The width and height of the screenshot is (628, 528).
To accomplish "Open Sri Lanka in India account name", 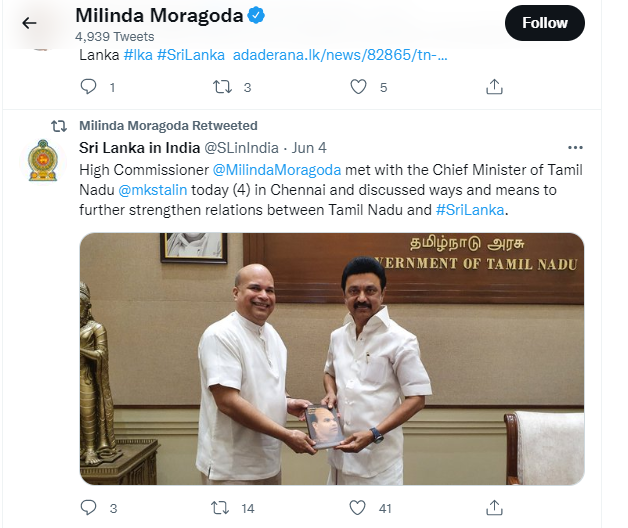I will click(x=139, y=148).
